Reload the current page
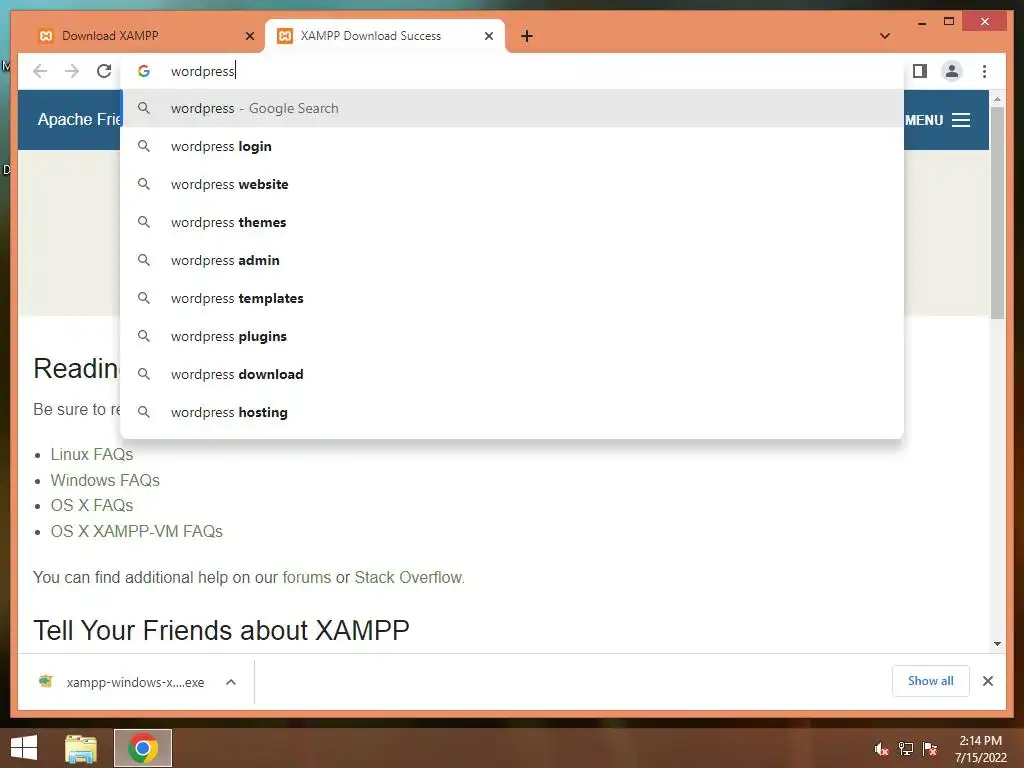Viewport: 1024px width, 768px height. 104,71
